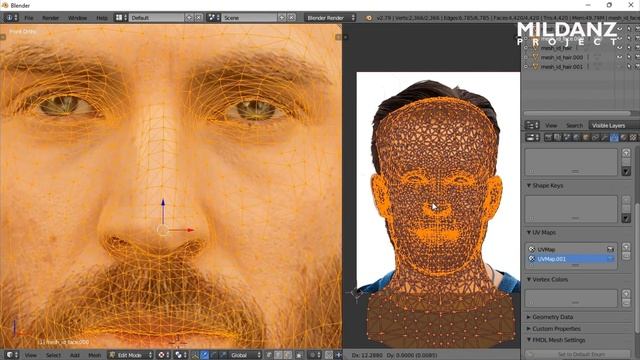
Task: Switch to the Object Data properties tab
Action: (614, 138)
